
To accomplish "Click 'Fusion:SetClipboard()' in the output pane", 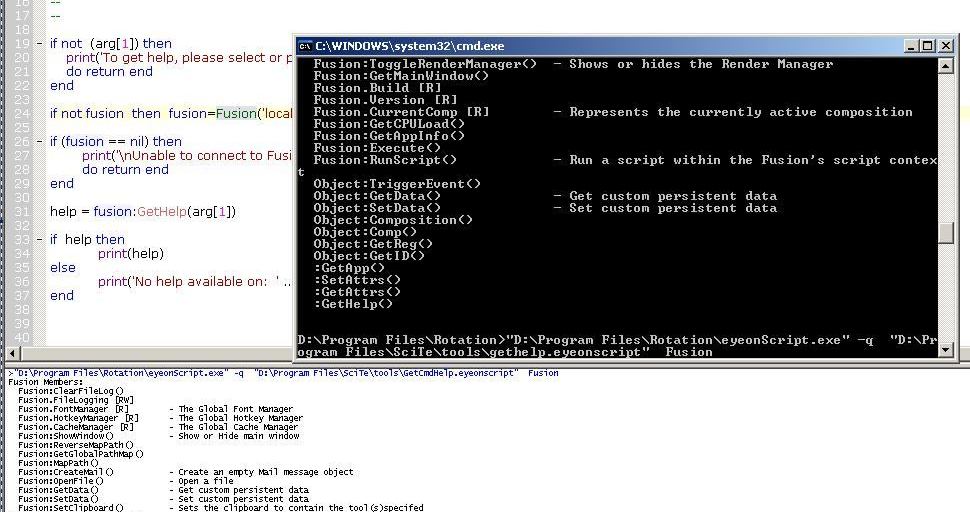I will [71, 508].
